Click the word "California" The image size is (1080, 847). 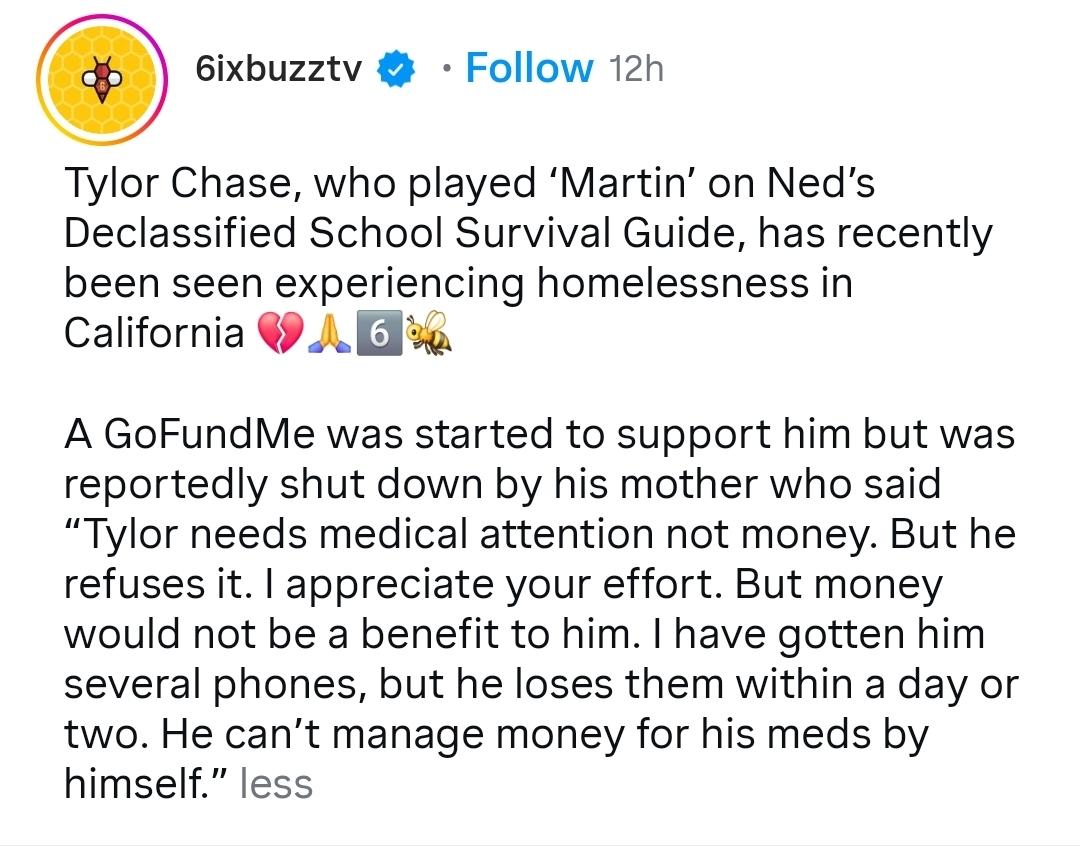[154, 334]
